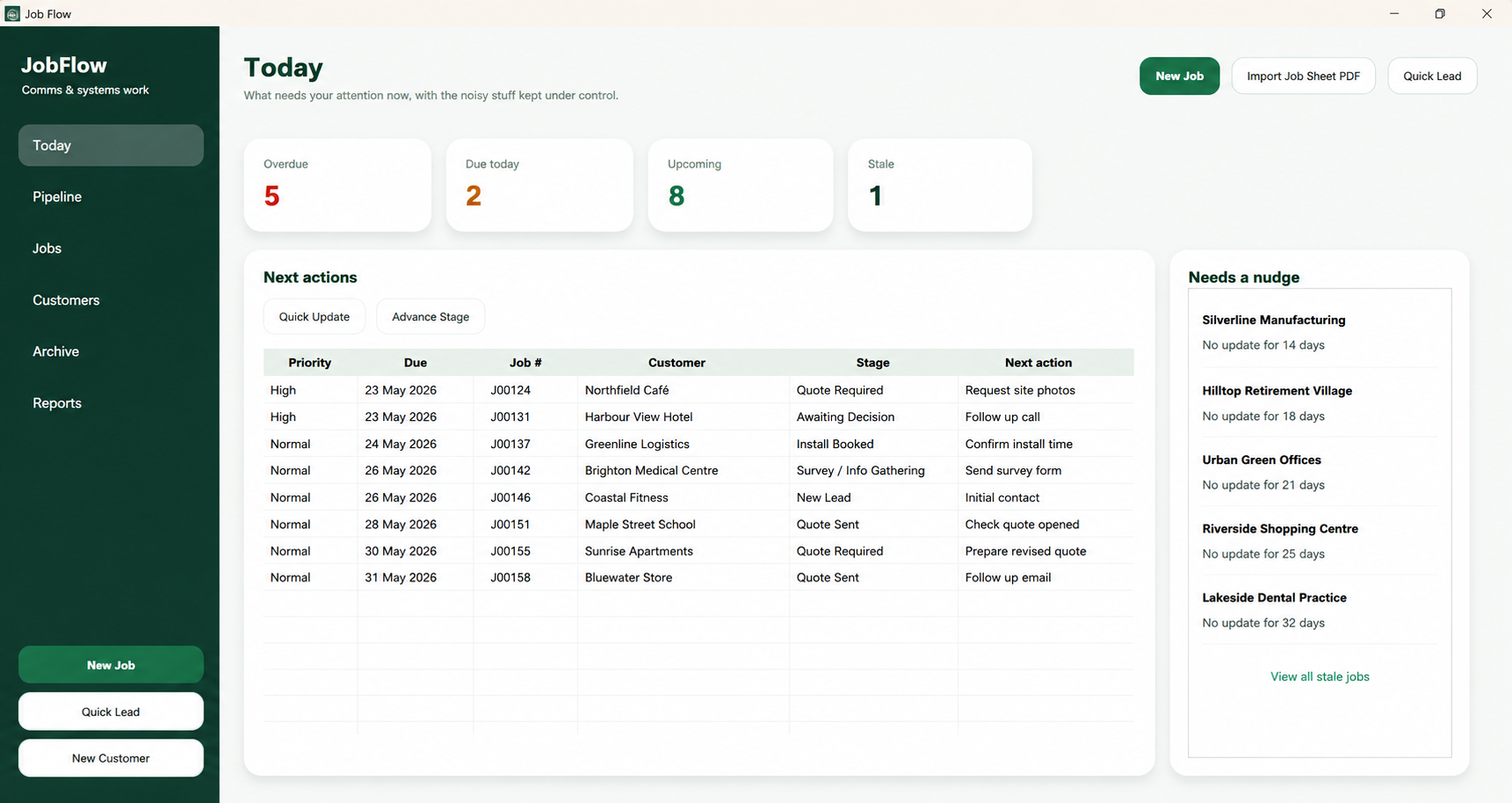Screen dimensions: 1512x803
Task: Open the Today sidebar page
Action: pos(111,145)
